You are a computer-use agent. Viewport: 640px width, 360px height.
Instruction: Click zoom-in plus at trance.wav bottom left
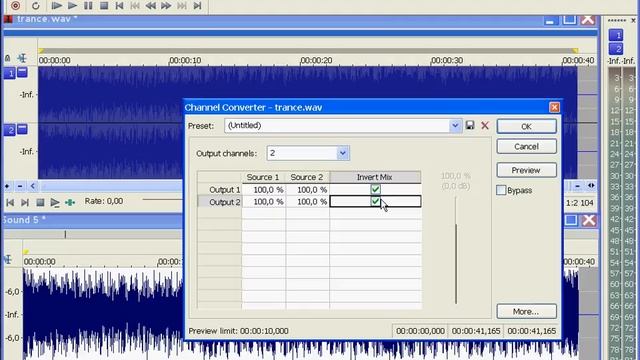[7, 186]
